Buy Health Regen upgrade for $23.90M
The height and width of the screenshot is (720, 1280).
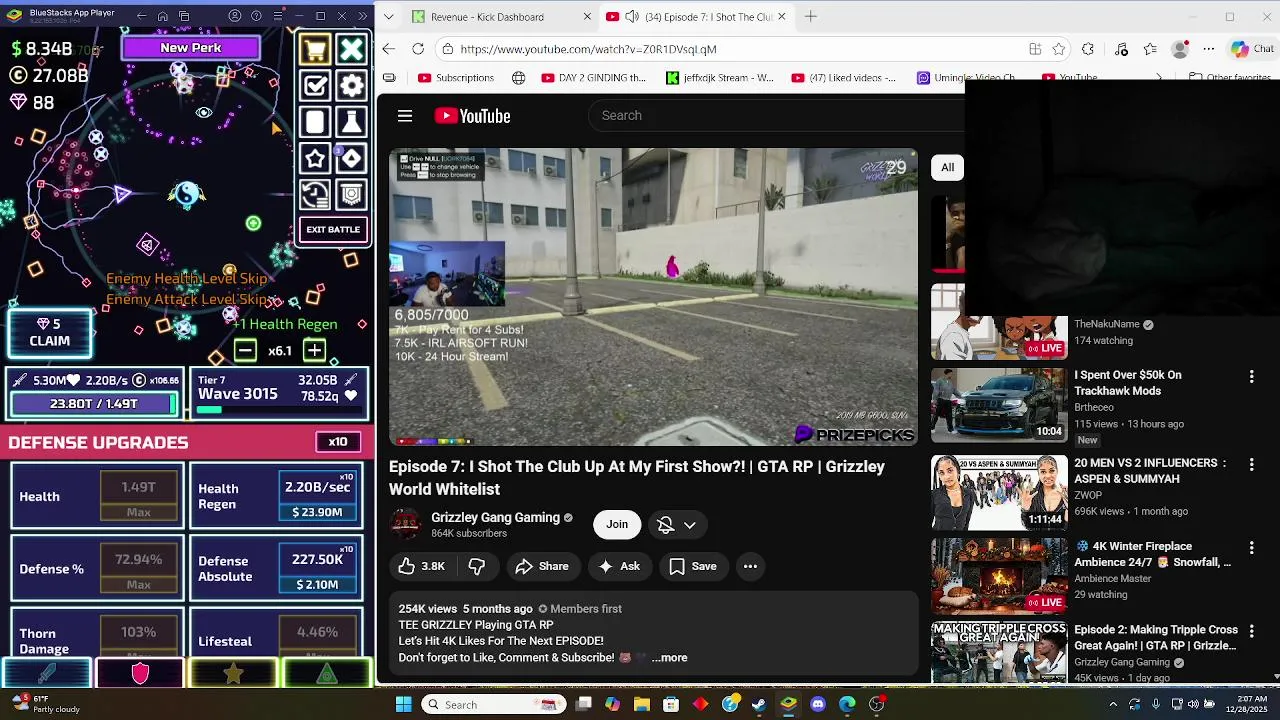click(x=317, y=496)
